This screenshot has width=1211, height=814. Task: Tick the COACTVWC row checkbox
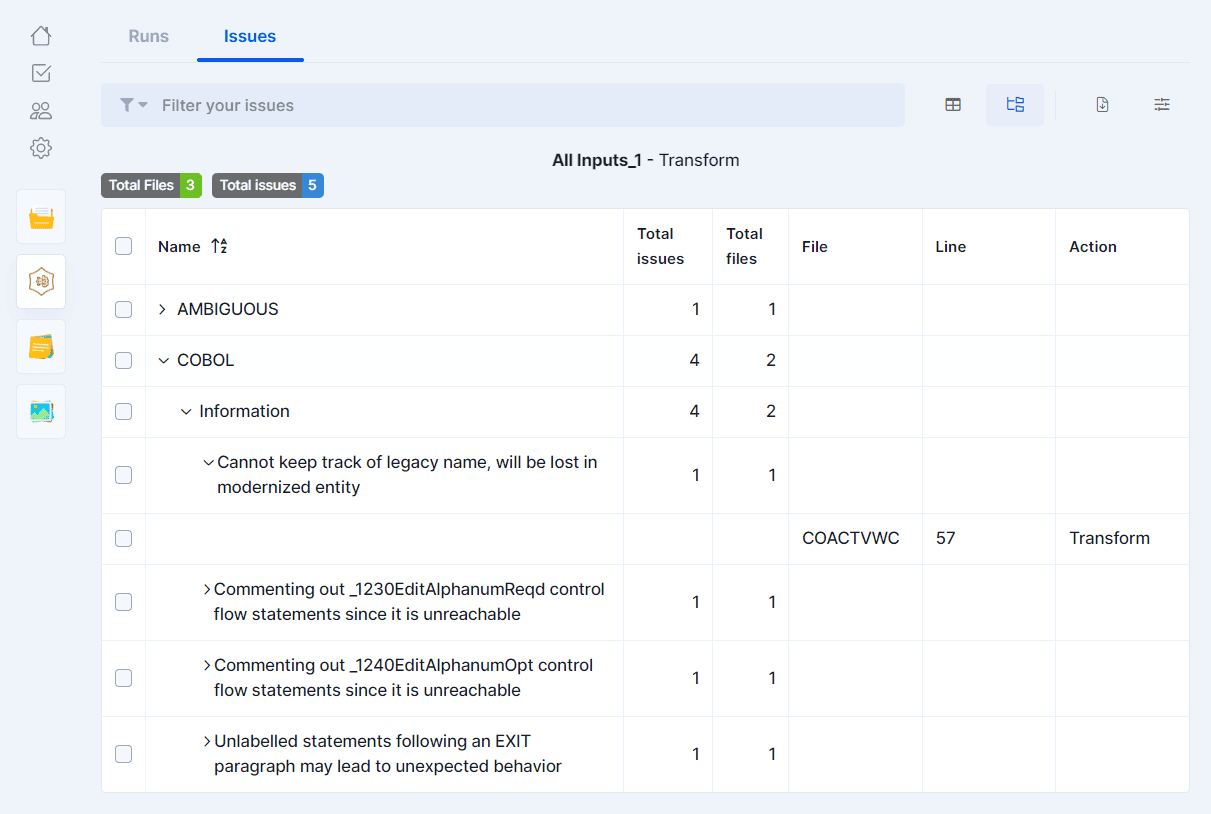click(x=123, y=538)
